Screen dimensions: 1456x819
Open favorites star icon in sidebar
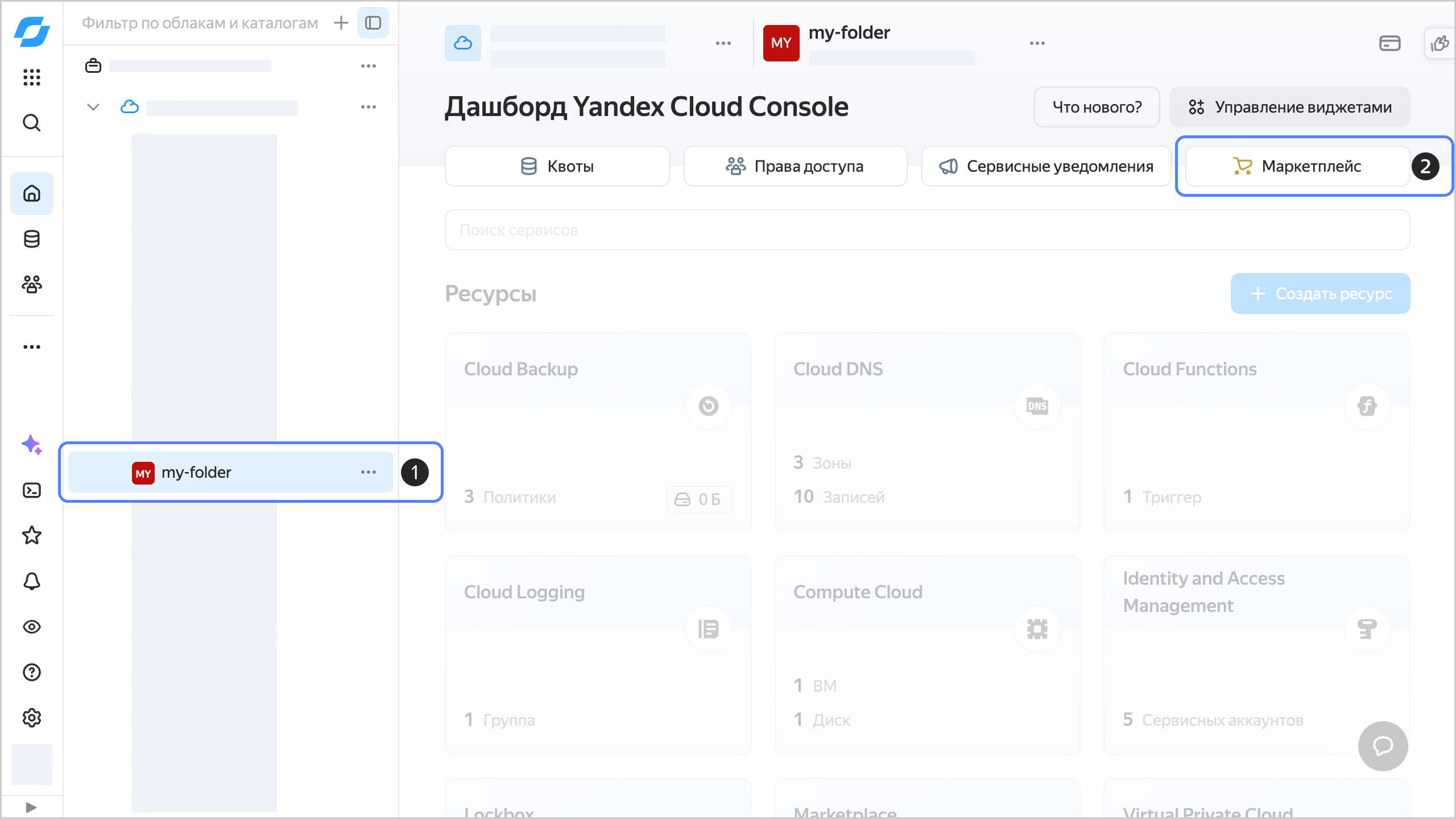32,535
